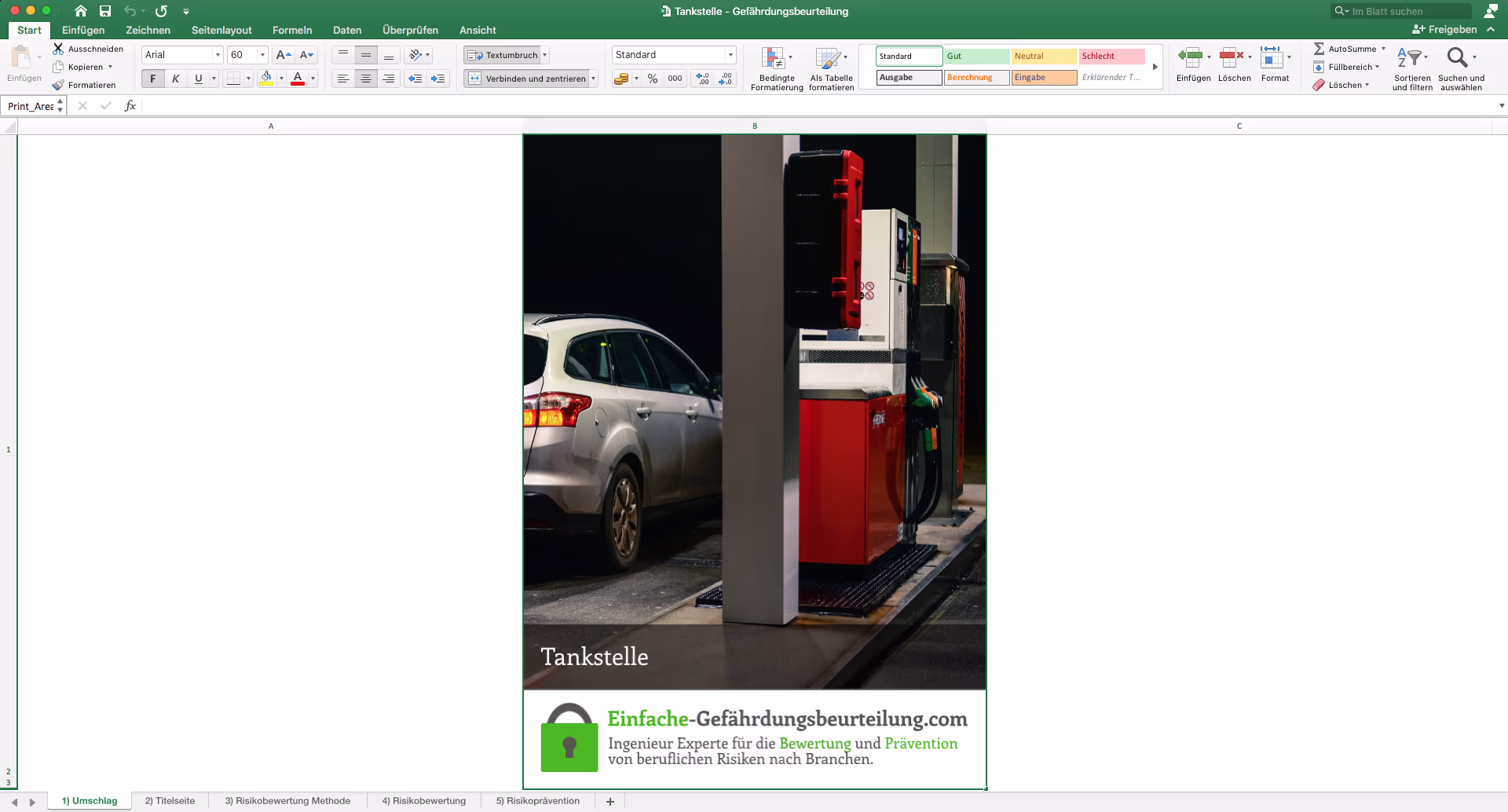Switch to sheet 2) Titelseite

[x=170, y=801]
